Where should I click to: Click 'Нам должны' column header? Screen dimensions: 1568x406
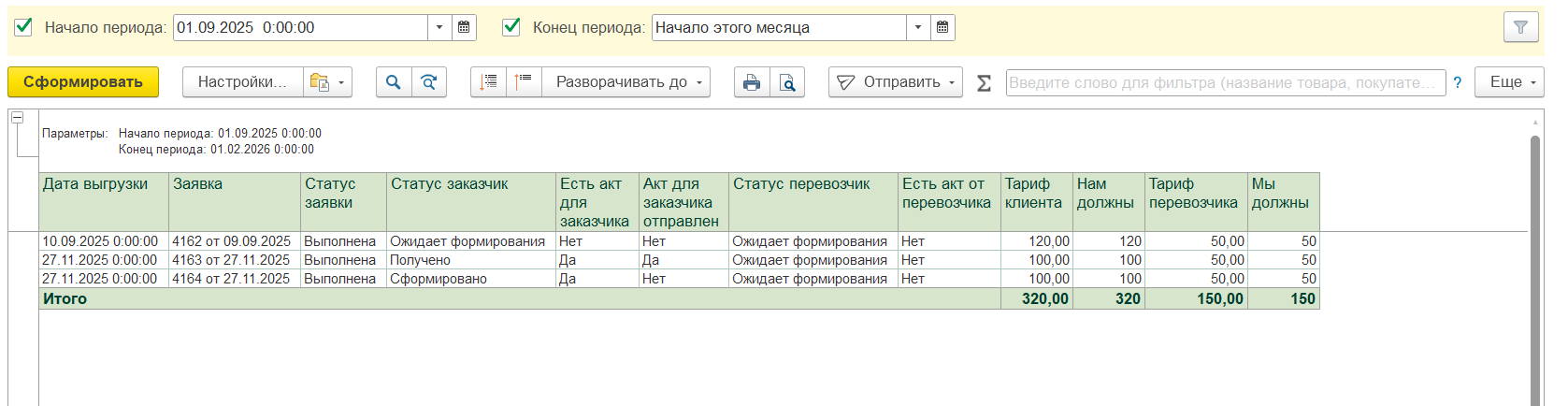1109,201
